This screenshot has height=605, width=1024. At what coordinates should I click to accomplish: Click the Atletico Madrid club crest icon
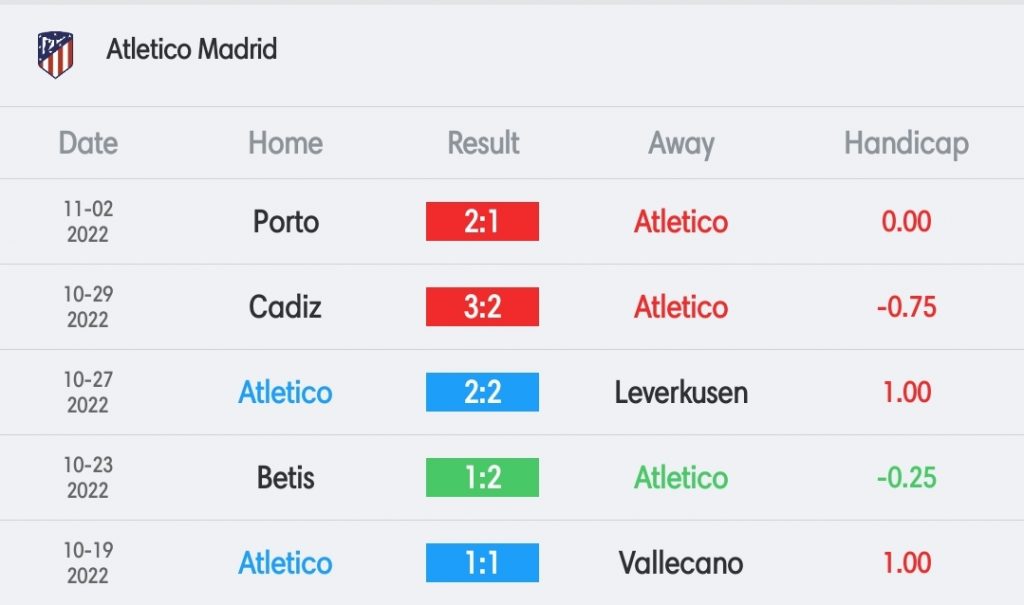tap(56, 54)
